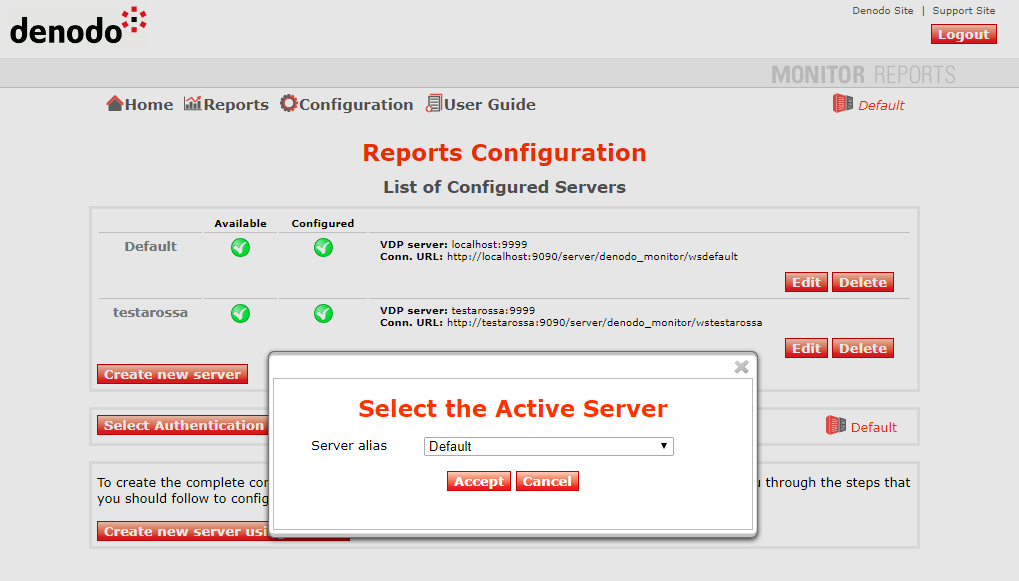This screenshot has width=1019, height=581.
Task: Click the User Guide document icon
Action: pos(434,103)
